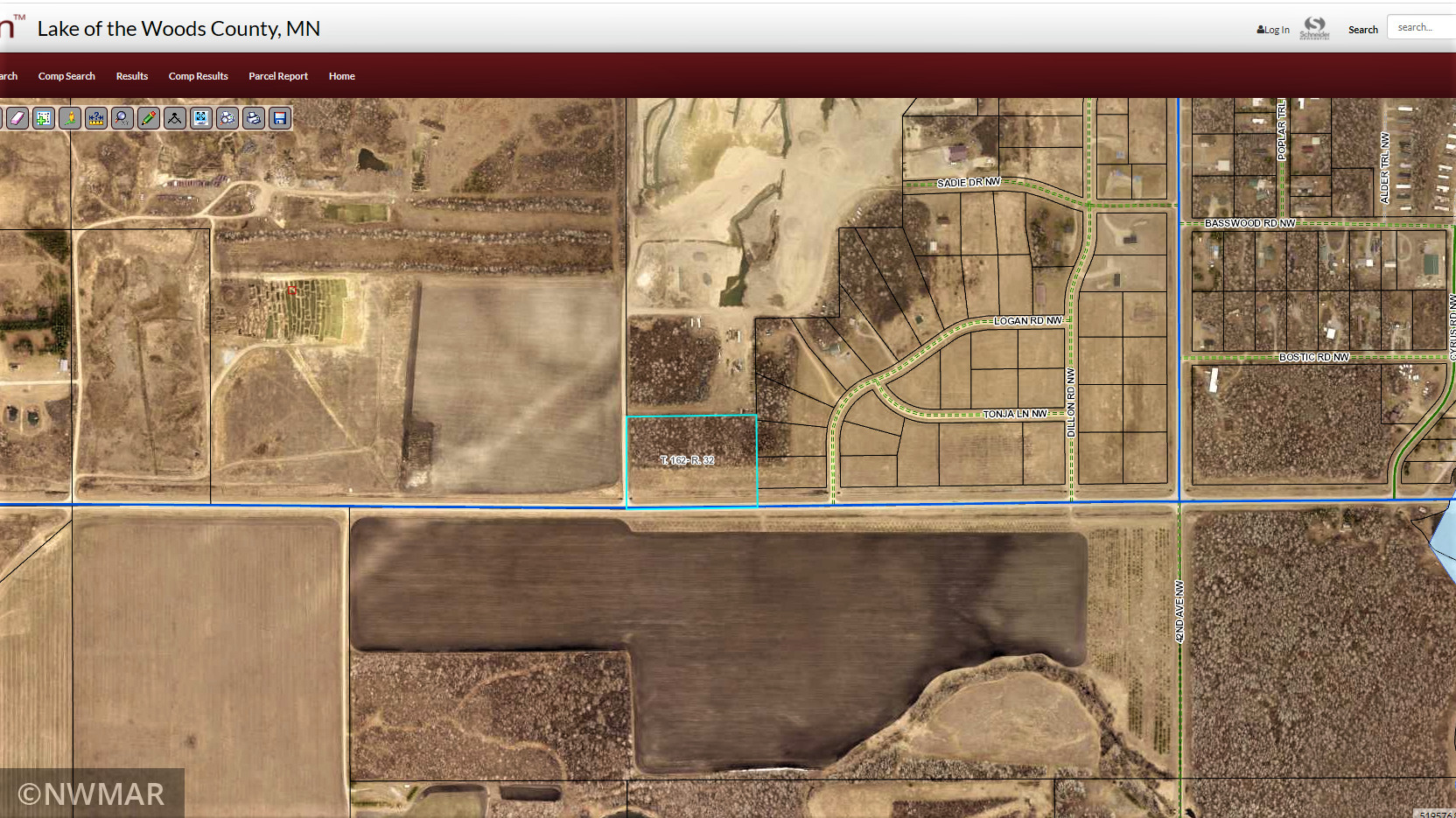Open Comp Results in navigation bar
1456x818 pixels.
point(199,76)
